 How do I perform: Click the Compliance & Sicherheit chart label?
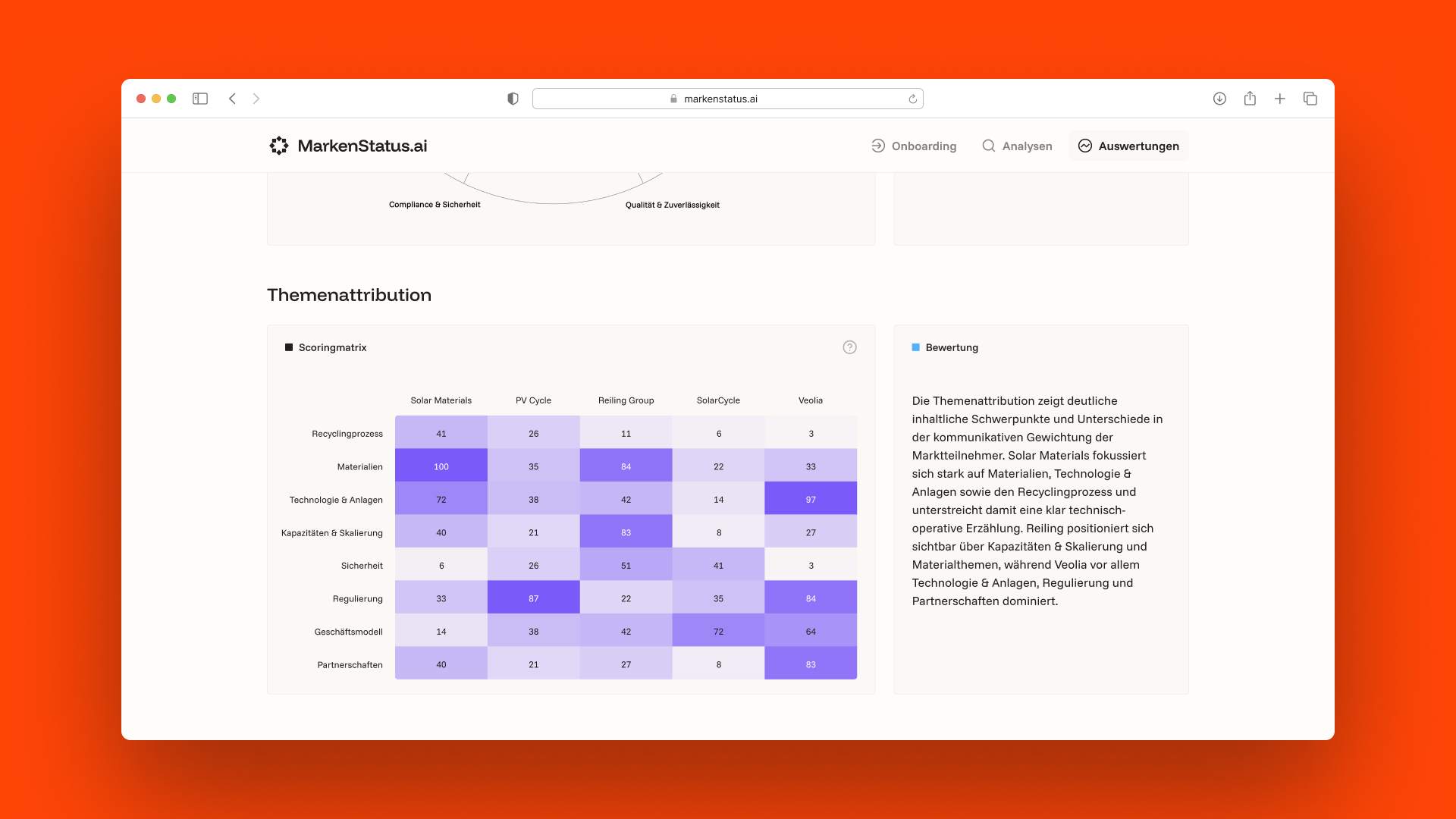pyautogui.click(x=435, y=205)
